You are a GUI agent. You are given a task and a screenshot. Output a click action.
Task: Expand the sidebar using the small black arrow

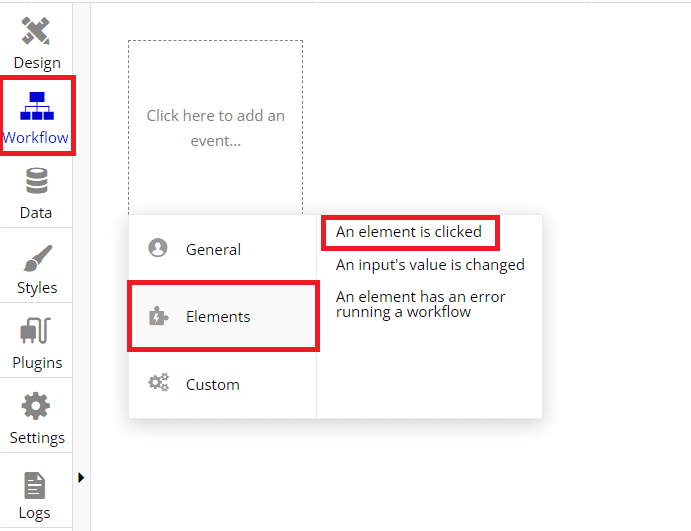click(x=81, y=478)
